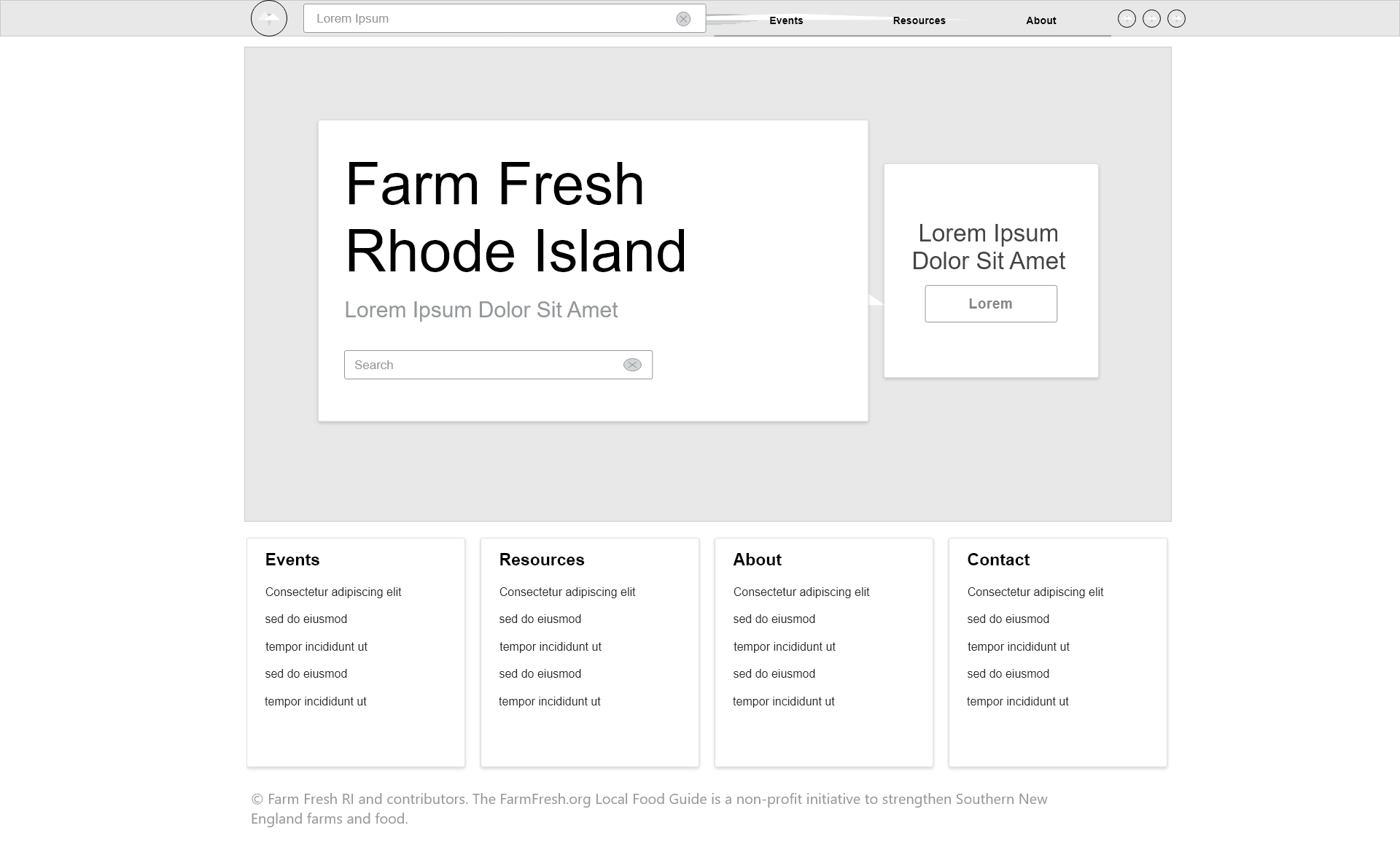Click last tempor incididunt ut in About card
This screenshot has width=1400, height=855.
click(784, 701)
